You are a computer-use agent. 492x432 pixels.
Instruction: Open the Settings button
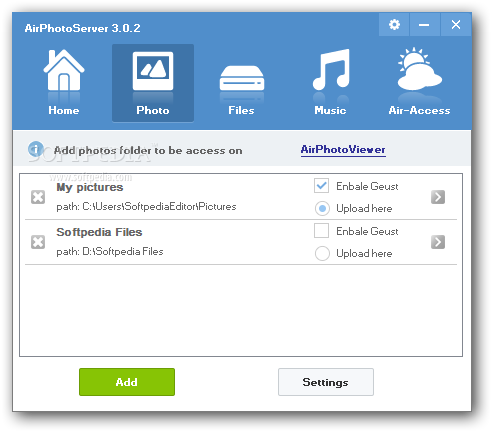[x=326, y=382]
